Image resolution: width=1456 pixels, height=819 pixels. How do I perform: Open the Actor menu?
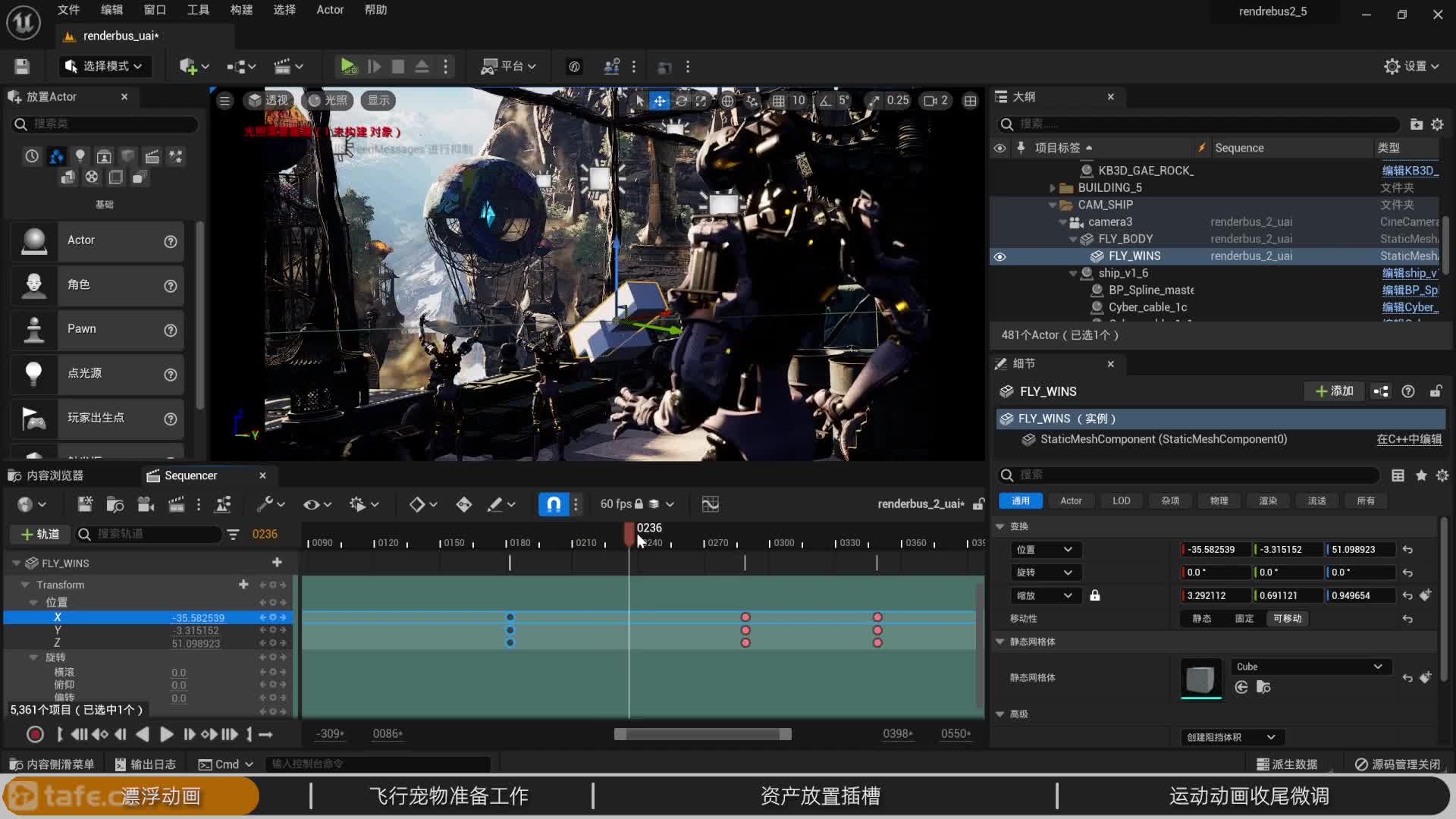pos(330,10)
